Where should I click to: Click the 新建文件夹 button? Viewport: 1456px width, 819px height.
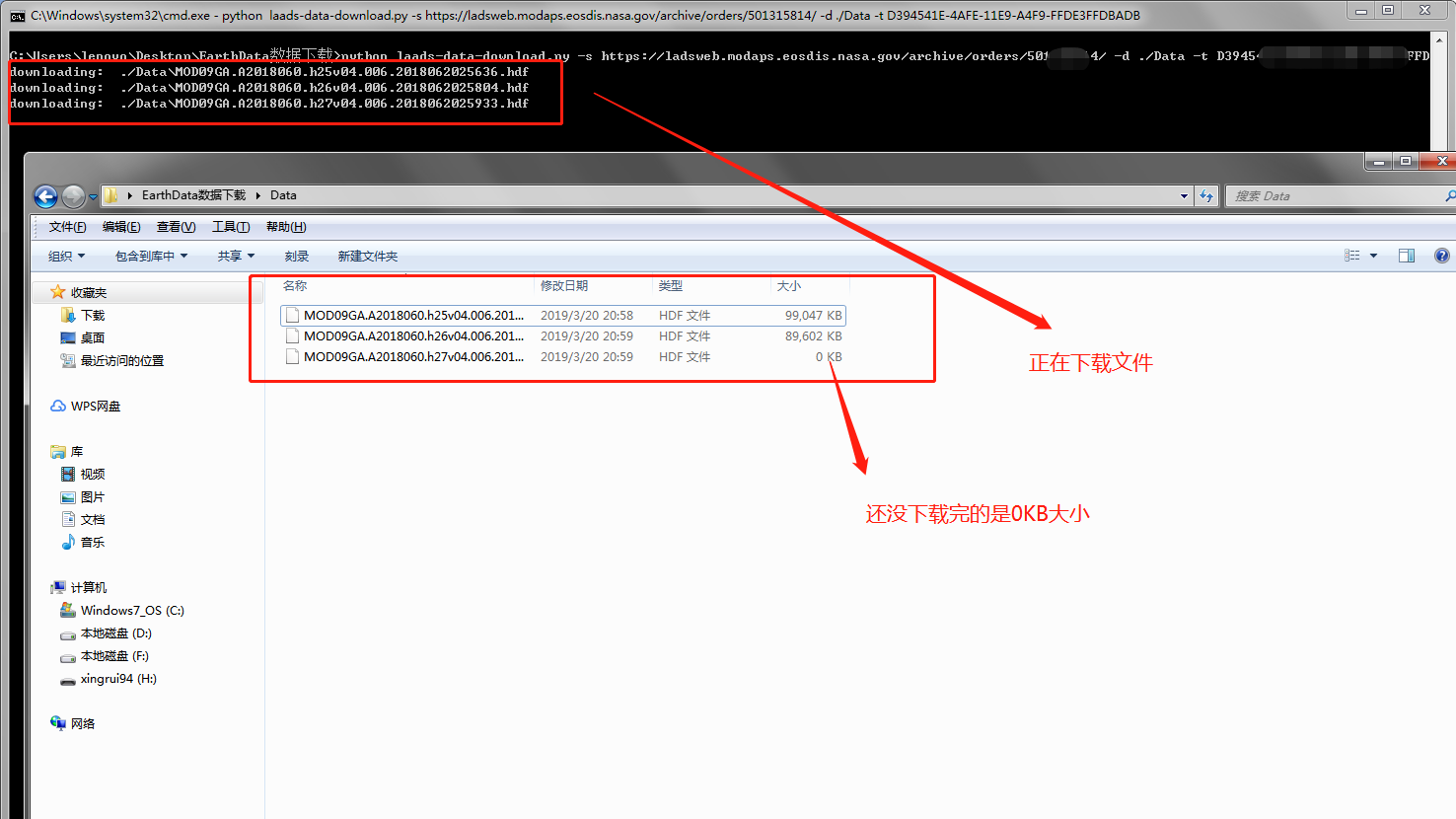(x=367, y=255)
